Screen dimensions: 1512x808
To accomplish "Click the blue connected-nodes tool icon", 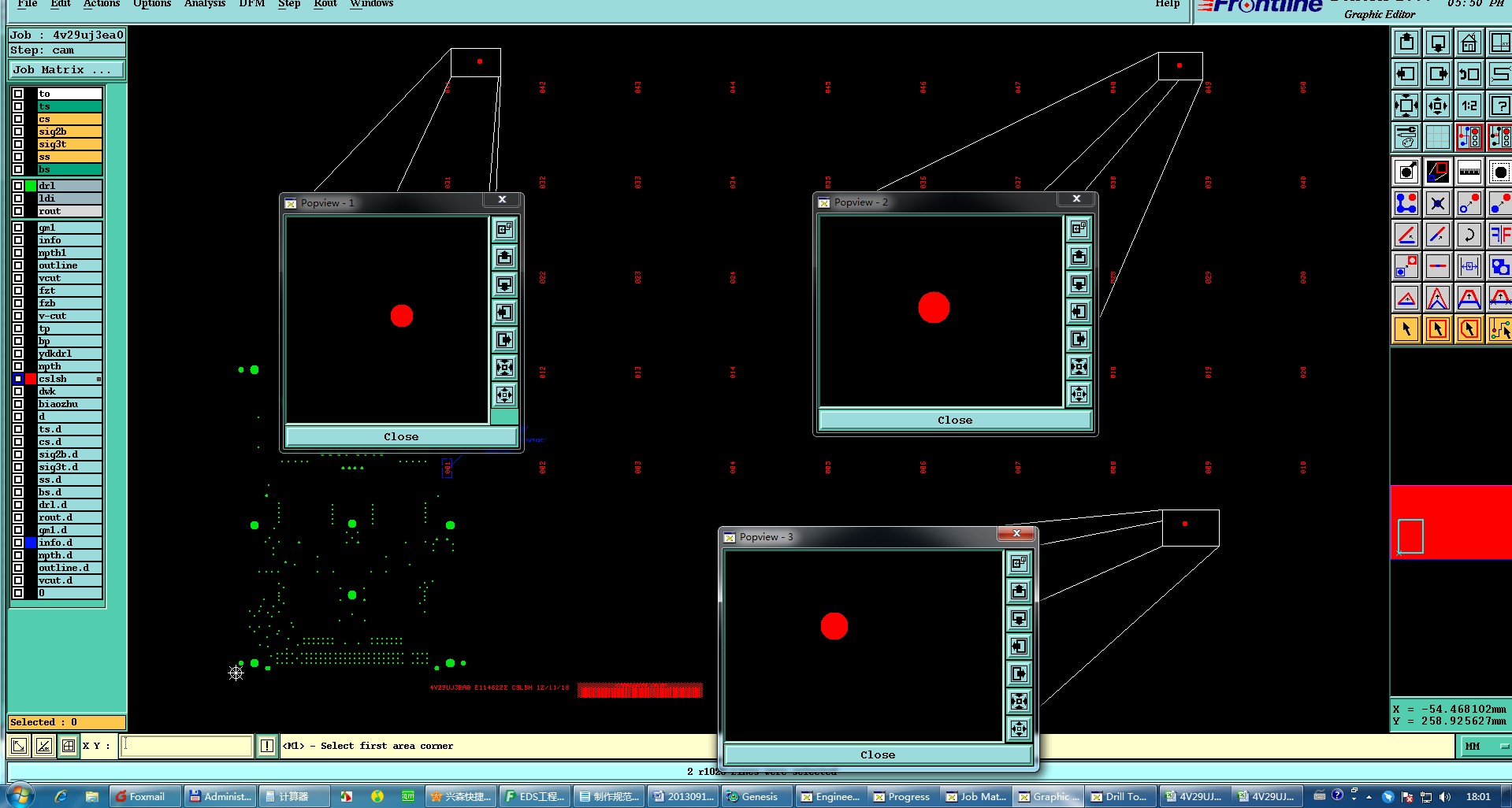I will tap(1406, 203).
